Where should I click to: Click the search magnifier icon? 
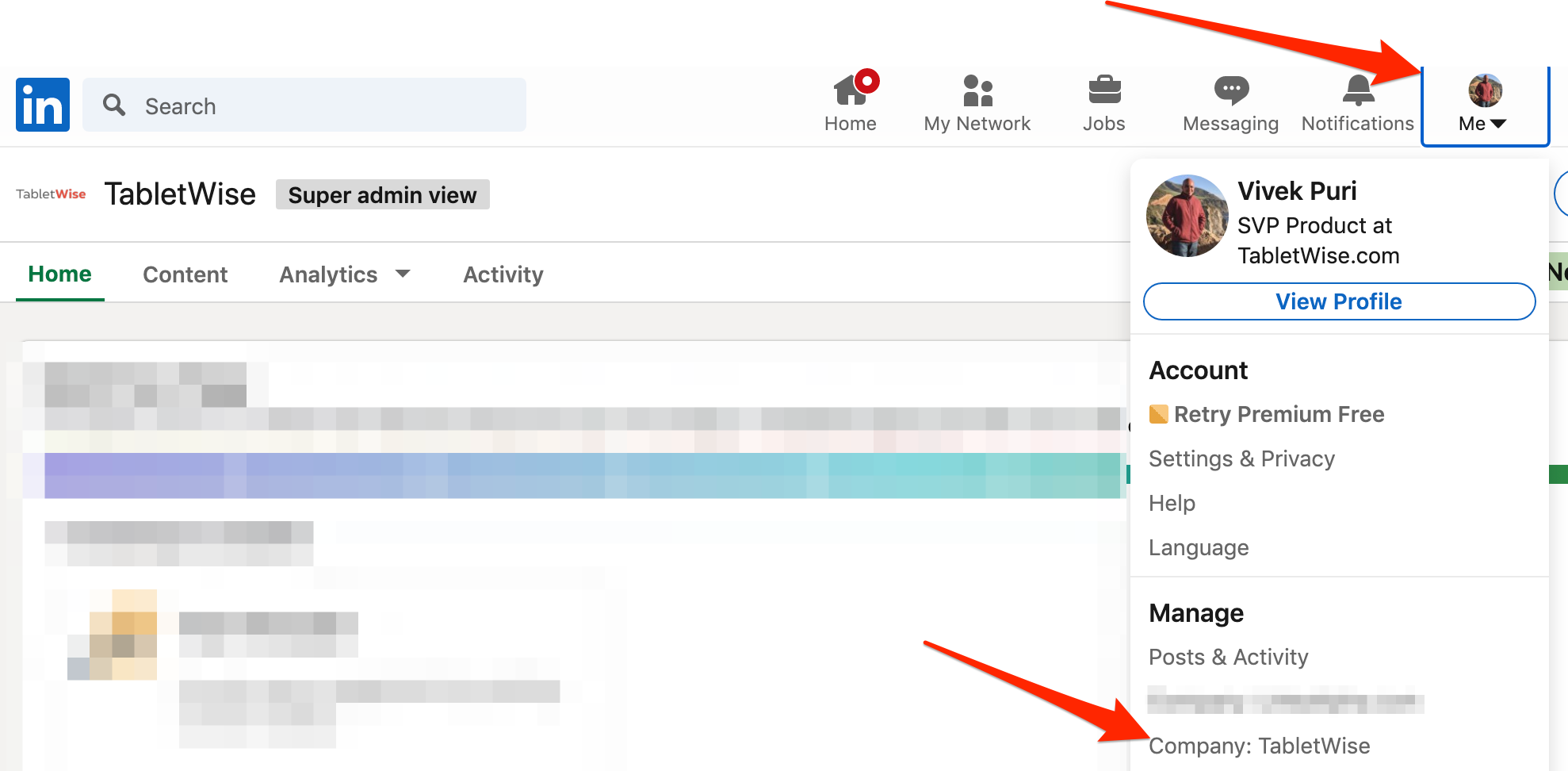114,105
